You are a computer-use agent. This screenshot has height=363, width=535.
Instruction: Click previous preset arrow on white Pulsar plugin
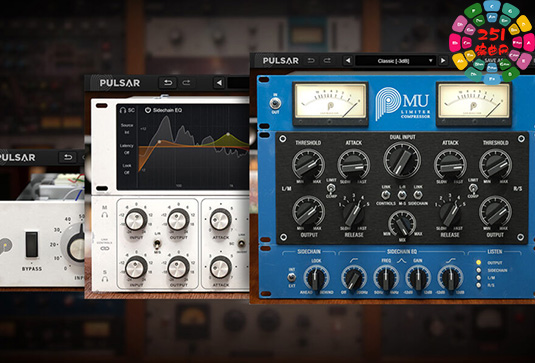click(x=219, y=83)
